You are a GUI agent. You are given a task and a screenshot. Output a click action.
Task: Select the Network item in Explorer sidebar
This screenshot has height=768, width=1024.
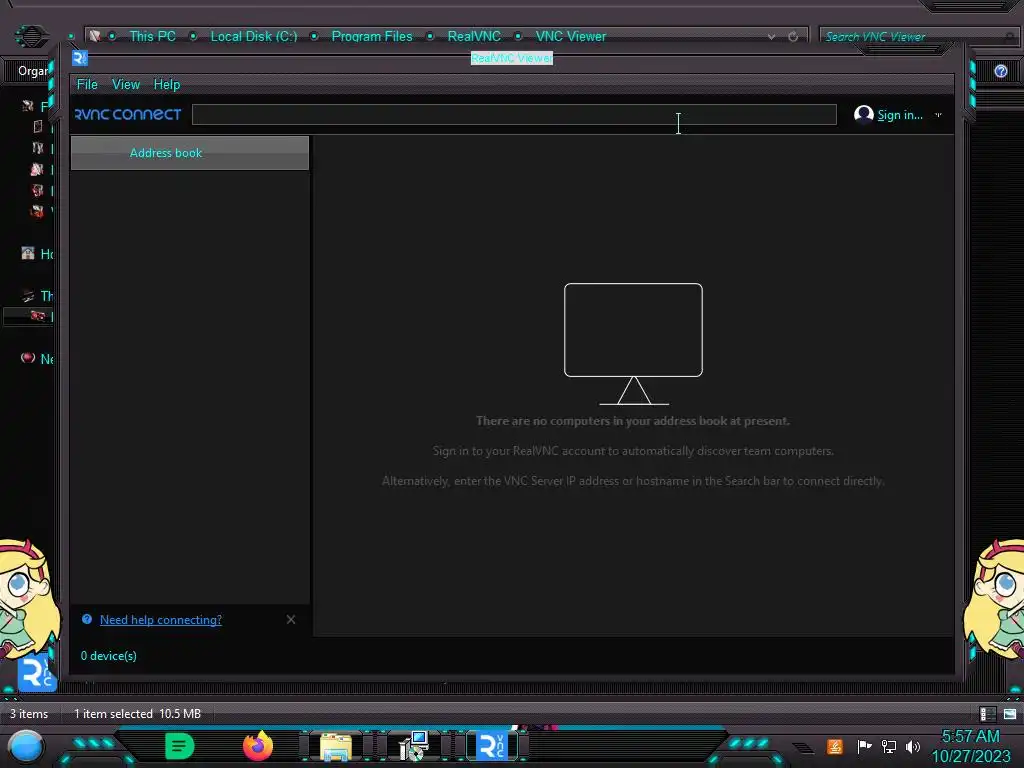click(37, 359)
